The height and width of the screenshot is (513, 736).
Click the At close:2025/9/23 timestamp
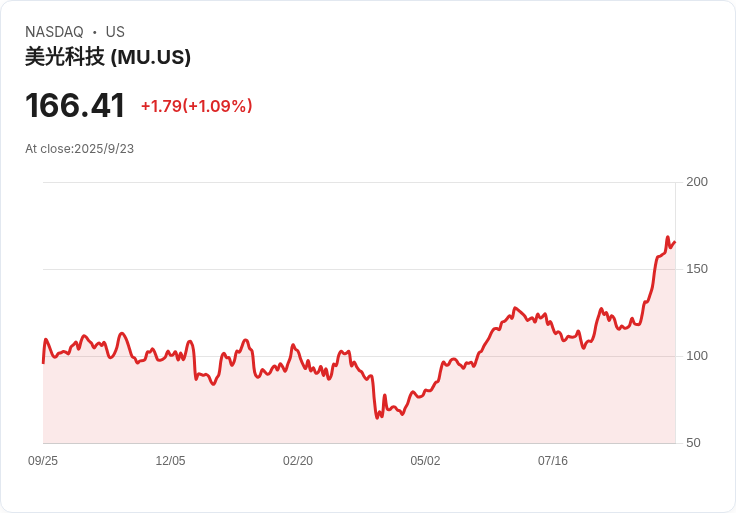coord(79,149)
